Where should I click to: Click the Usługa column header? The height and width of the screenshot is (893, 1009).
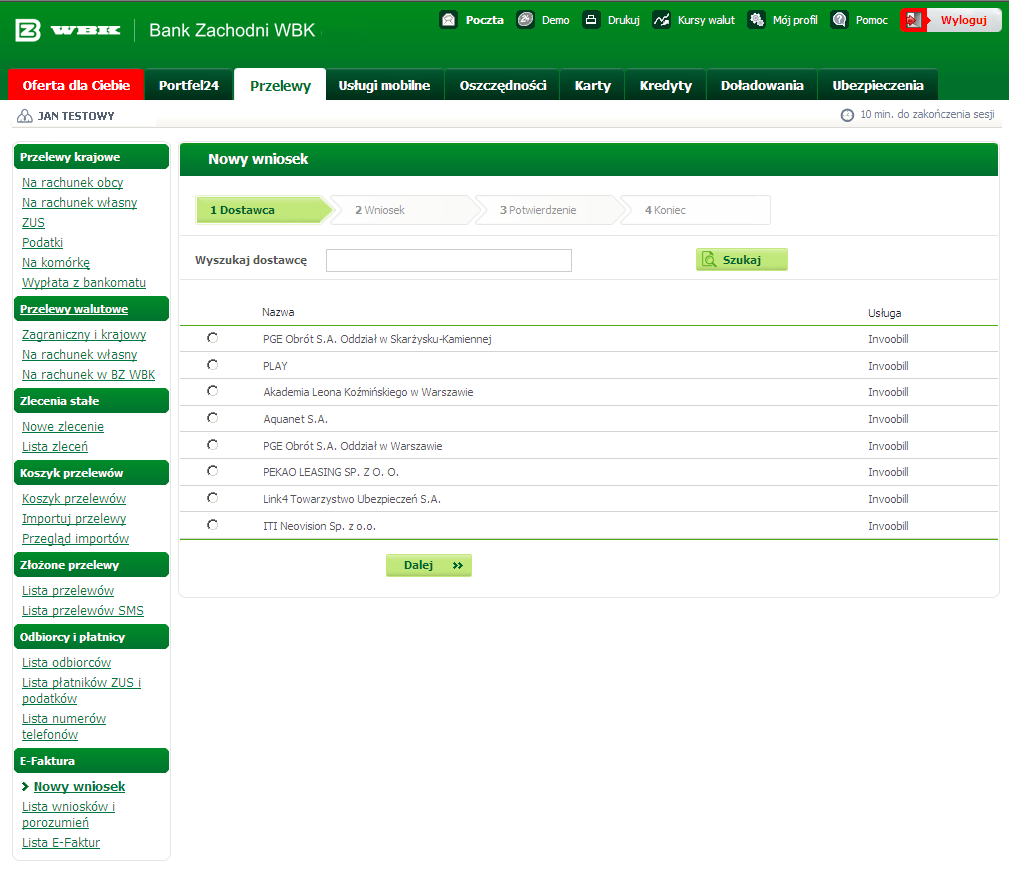885,313
